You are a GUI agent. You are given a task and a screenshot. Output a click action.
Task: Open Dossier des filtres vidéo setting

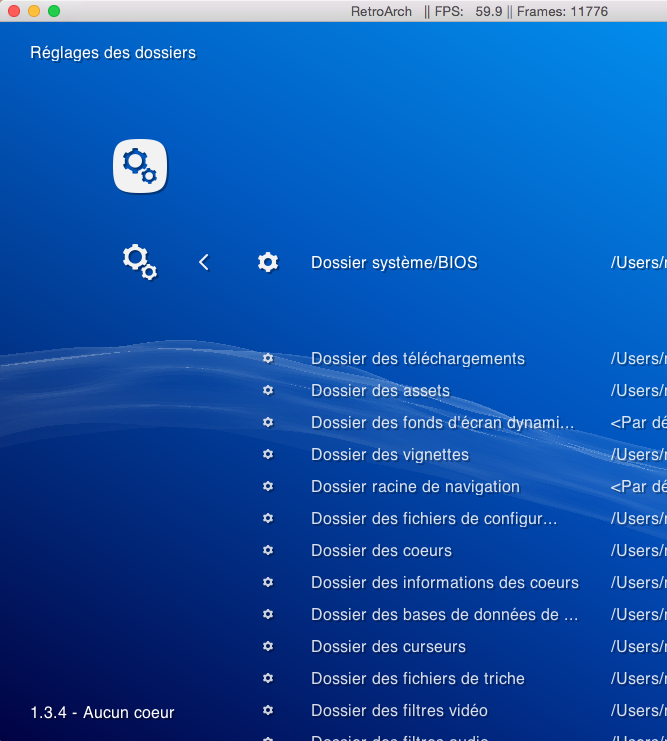point(399,711)
